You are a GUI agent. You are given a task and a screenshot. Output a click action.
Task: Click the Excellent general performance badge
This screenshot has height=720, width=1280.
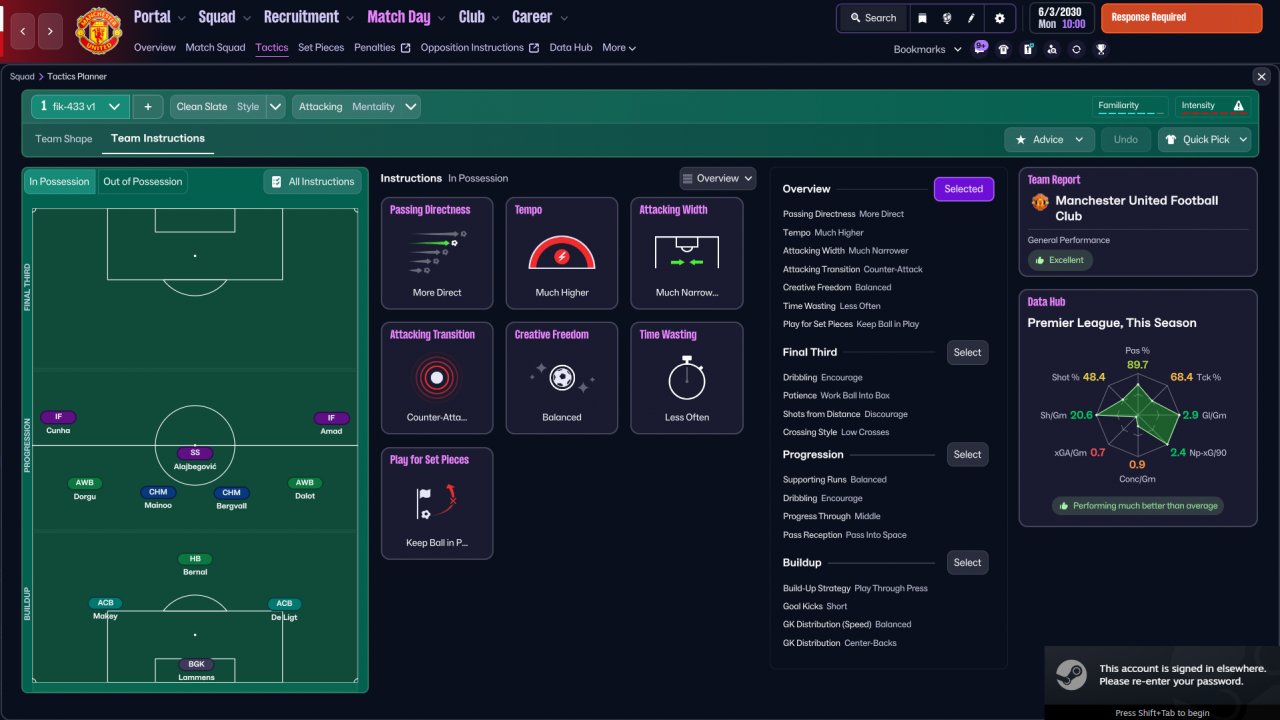[1060, 260]
